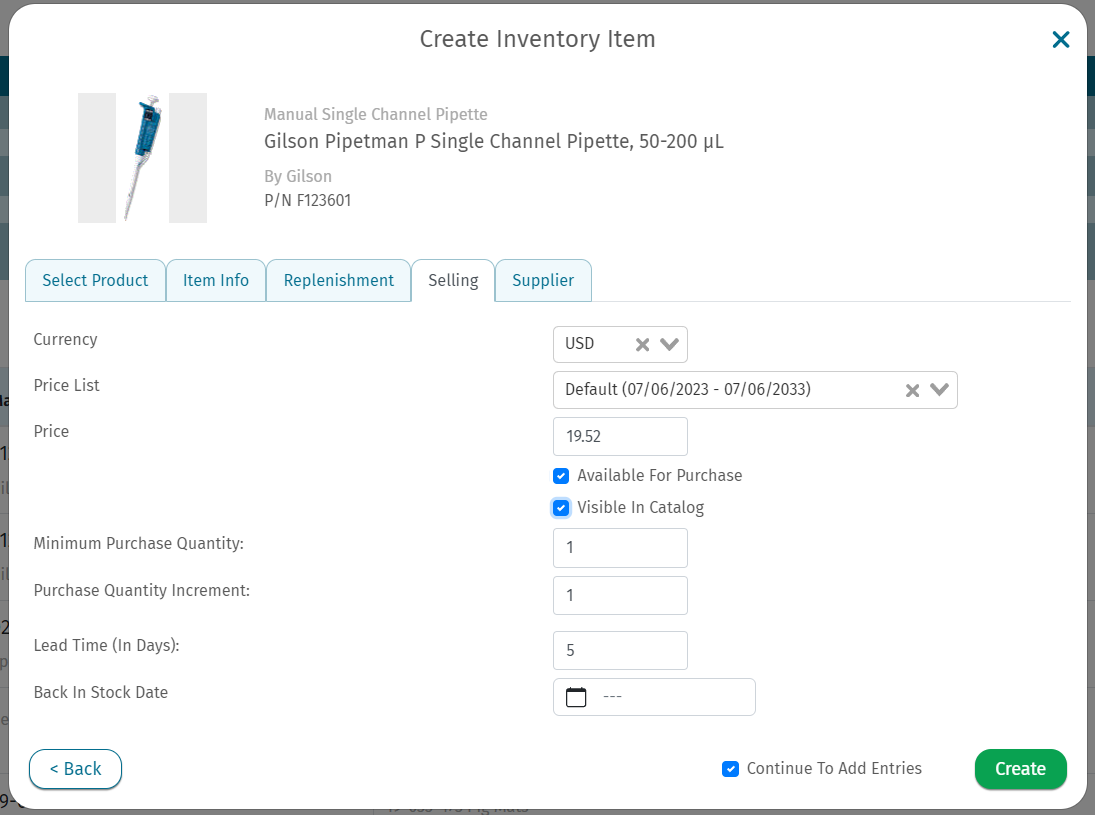This screenshot has height=815, width=1095.
Task: Go back with the Back button
Action: tap(75, 769)
